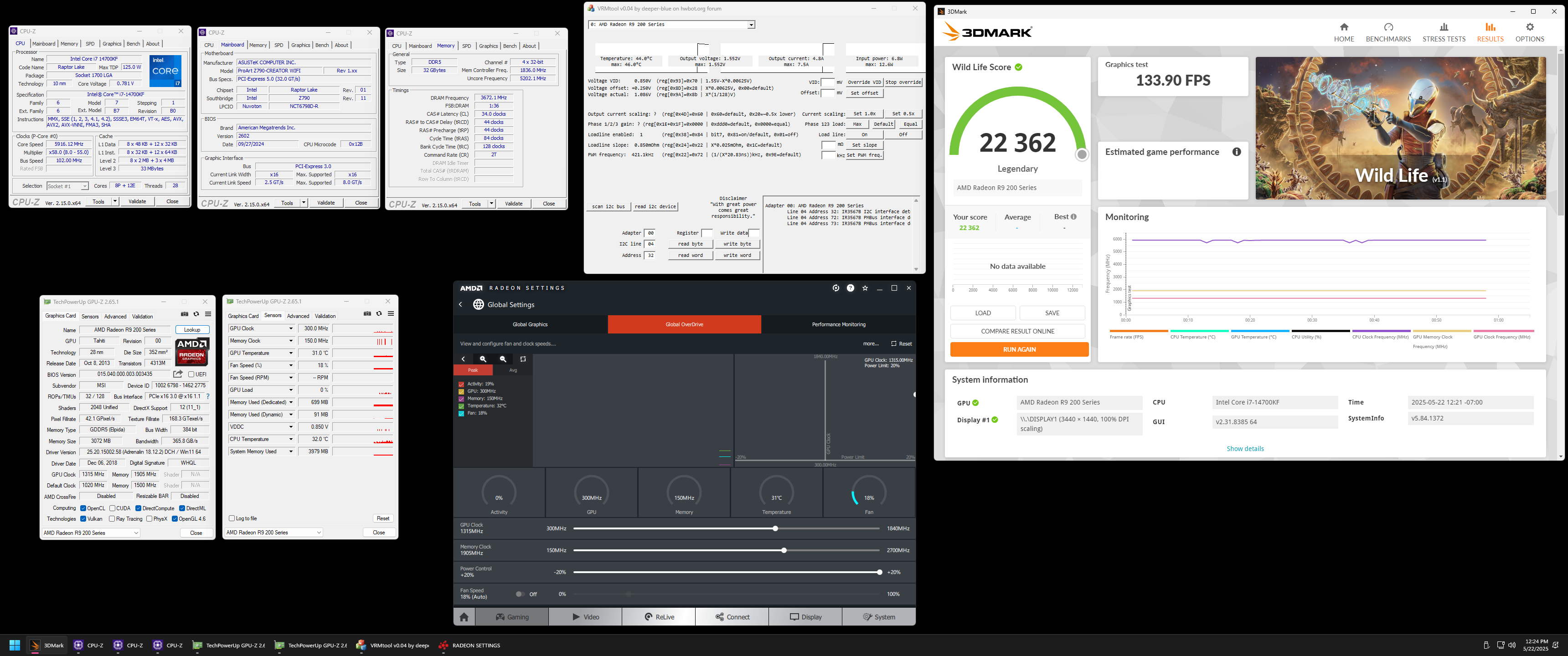Click info icon next to Best score
1568x656 pixels.
[x=1073, y=217]
